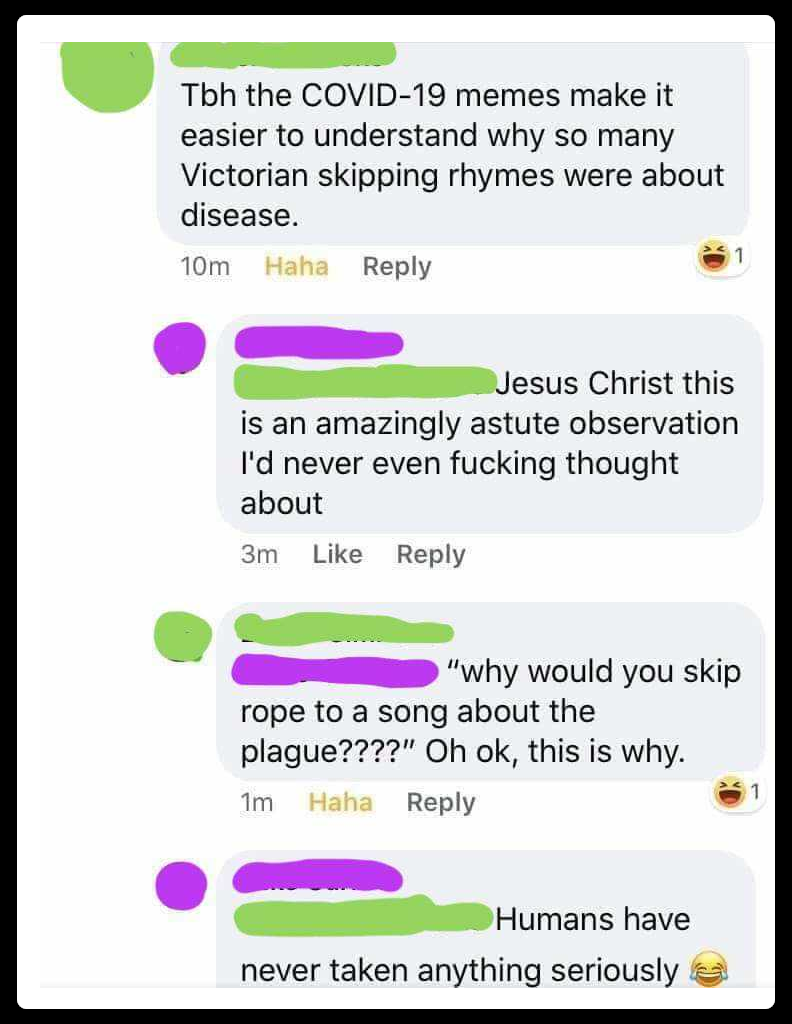792x1024 pixels.
Task: Open the green avatar beside the skip rope reply
Action: pyautogui.click(x=183, y=636)
